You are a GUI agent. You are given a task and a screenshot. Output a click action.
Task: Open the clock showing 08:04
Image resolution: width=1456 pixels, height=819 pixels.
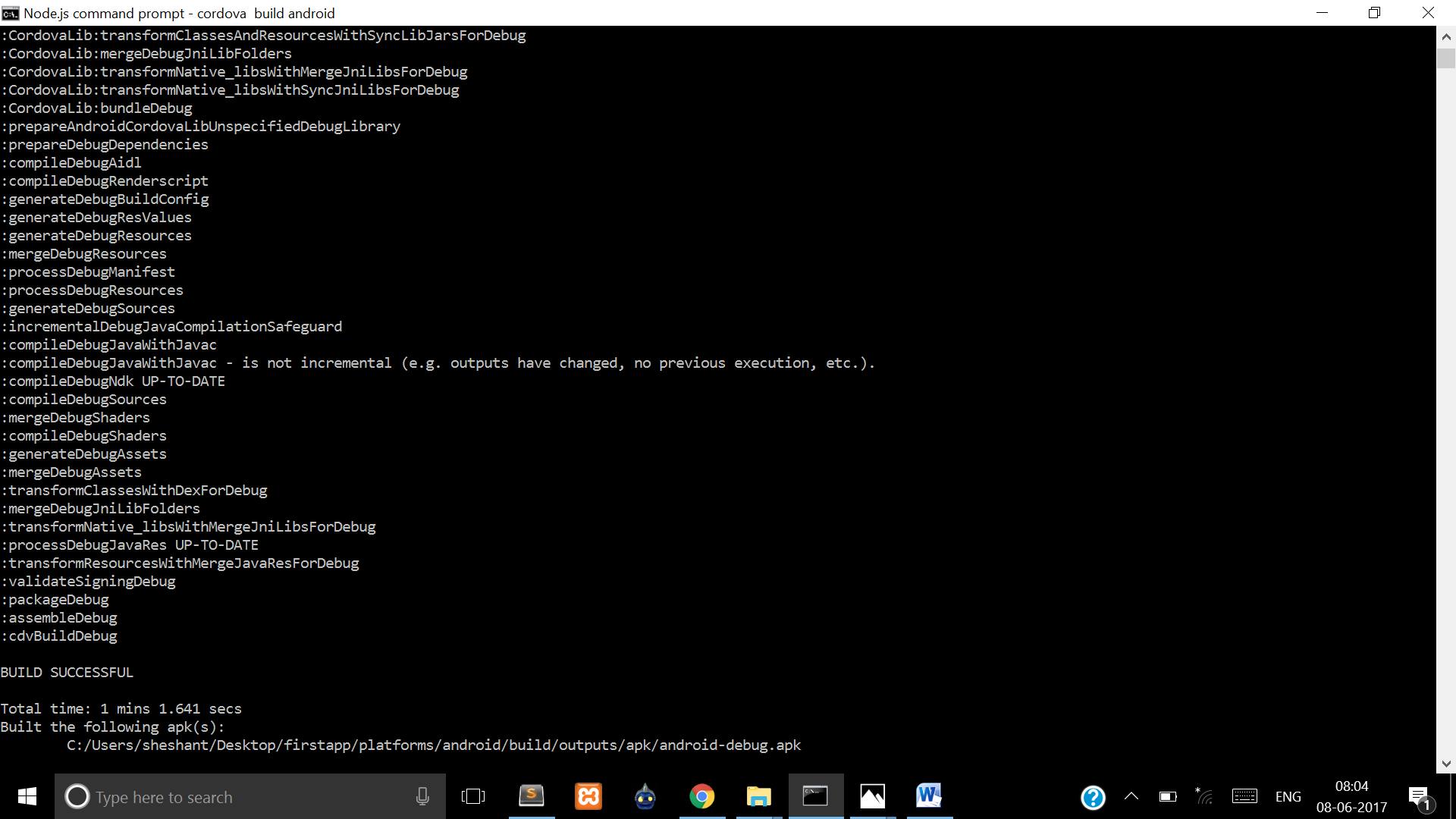pos(1351,796)
